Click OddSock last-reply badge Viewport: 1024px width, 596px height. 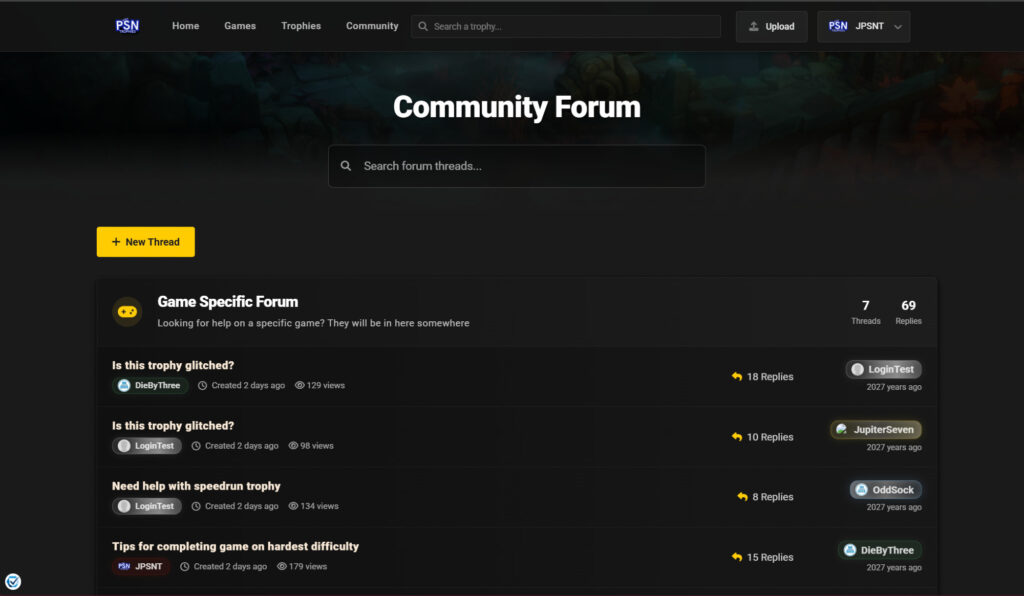click(886, 490)
